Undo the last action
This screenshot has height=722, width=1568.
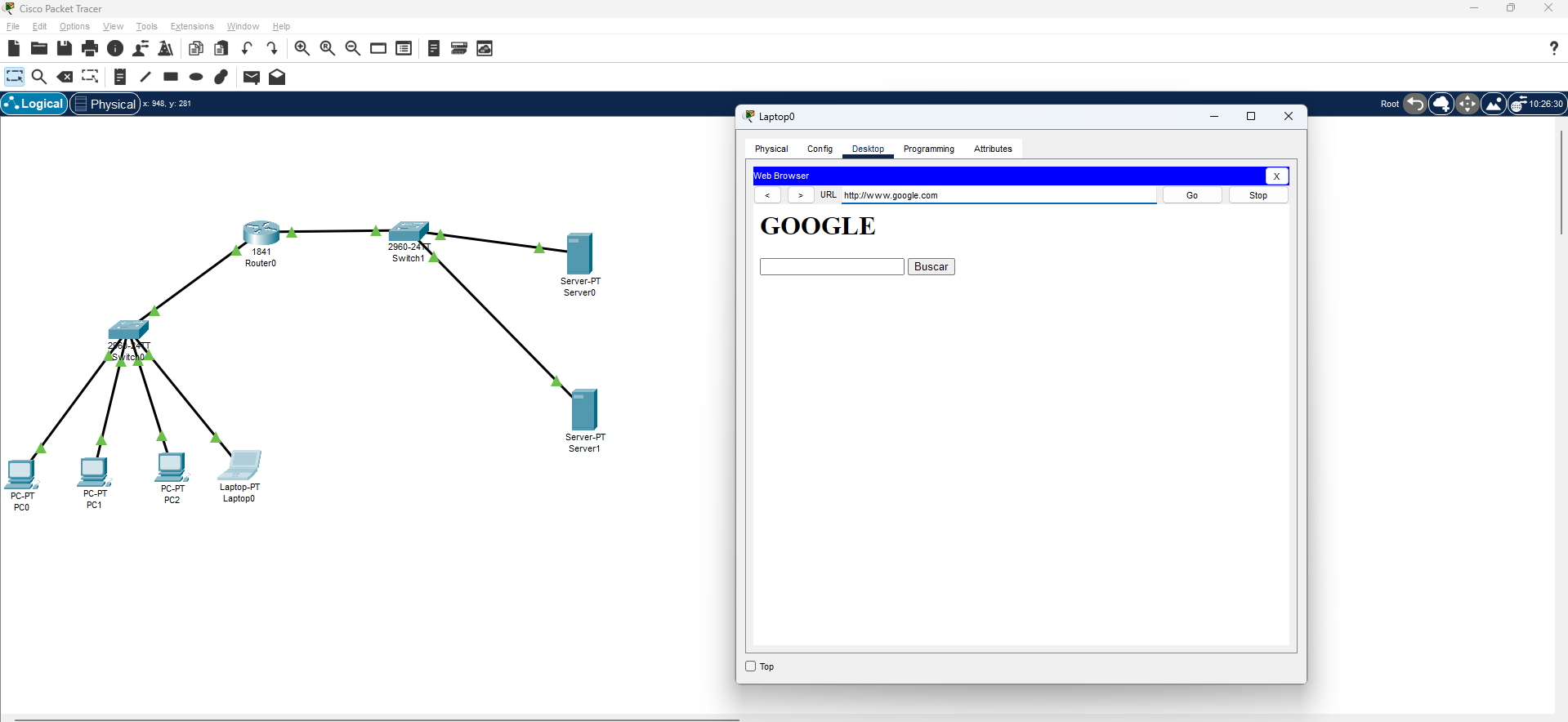pos(247,48)
